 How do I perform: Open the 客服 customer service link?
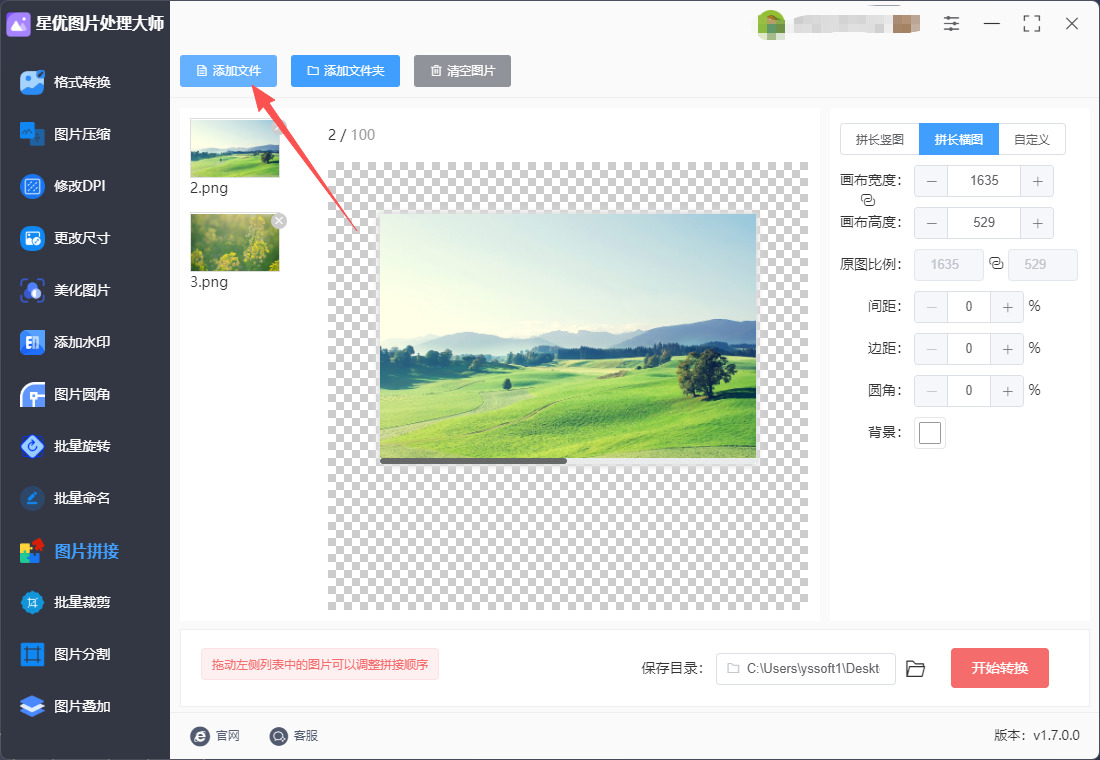click(294, 735)
